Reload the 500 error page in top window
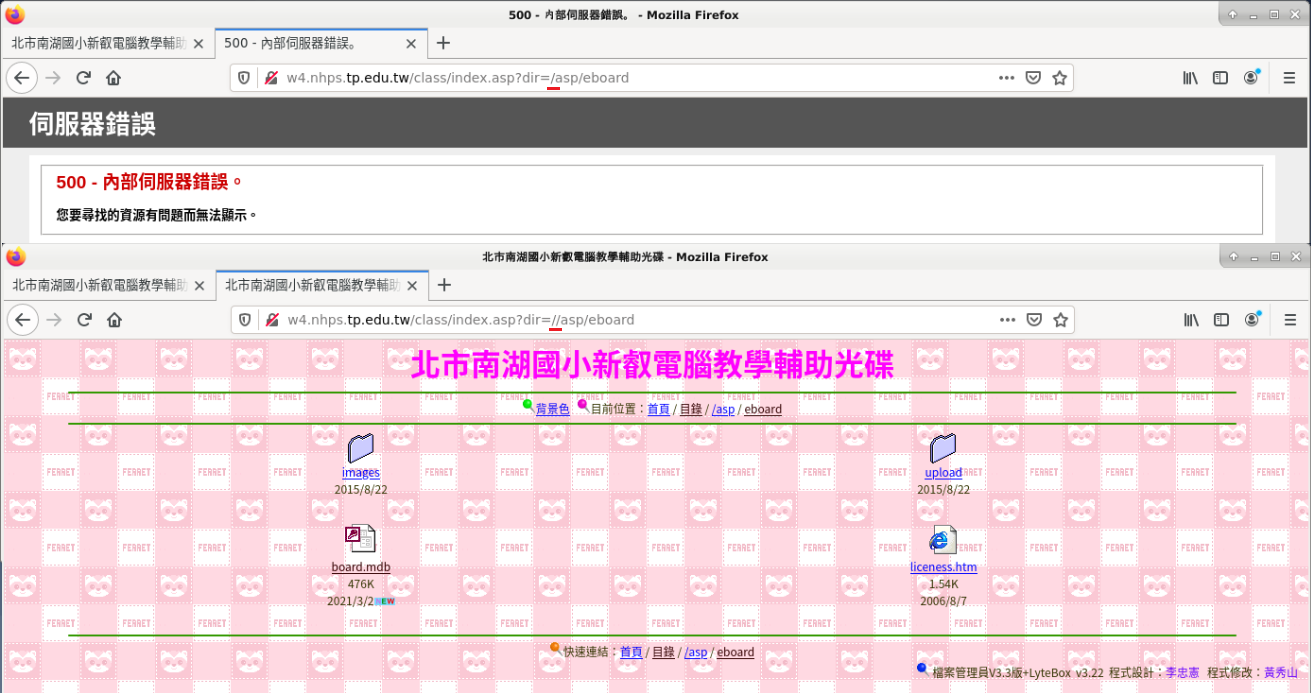Image resolution: width=1311 pixels, height=693 pixels. [84, 78]
